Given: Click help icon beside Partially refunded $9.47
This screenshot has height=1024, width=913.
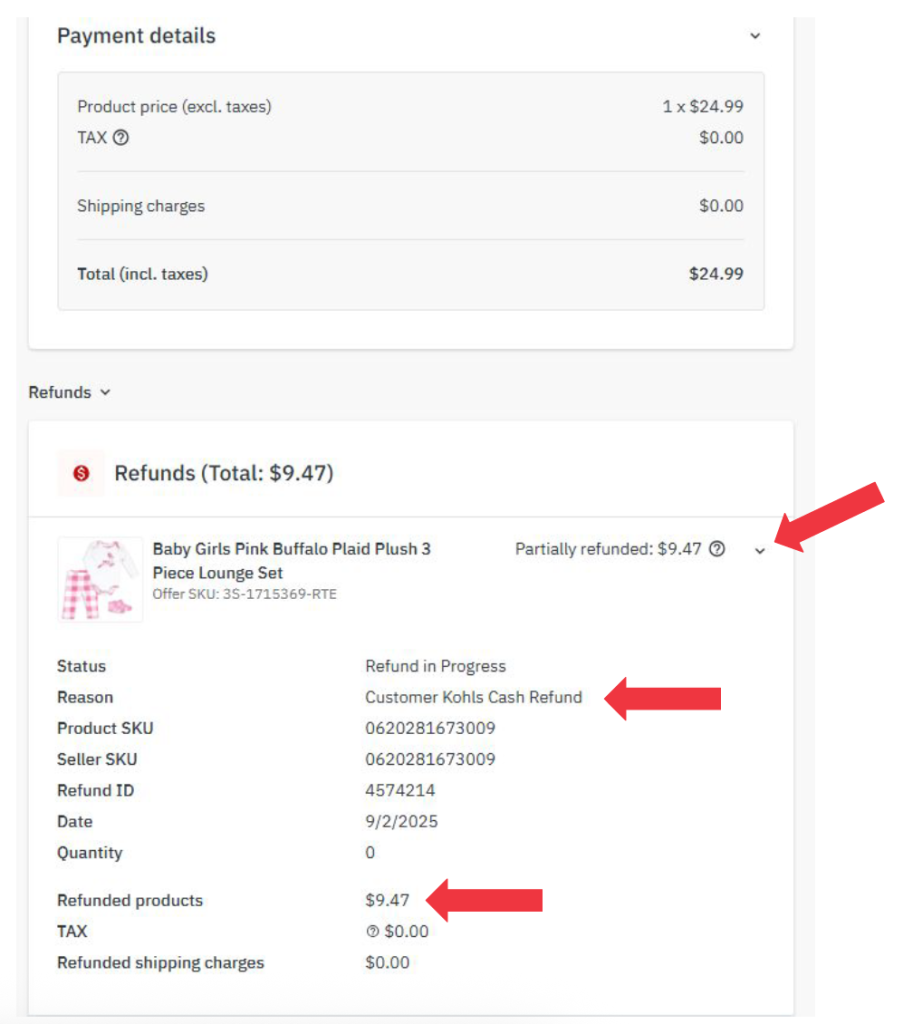Looking at the screenshot, I should pyautogui.click(x=716, y=548).
